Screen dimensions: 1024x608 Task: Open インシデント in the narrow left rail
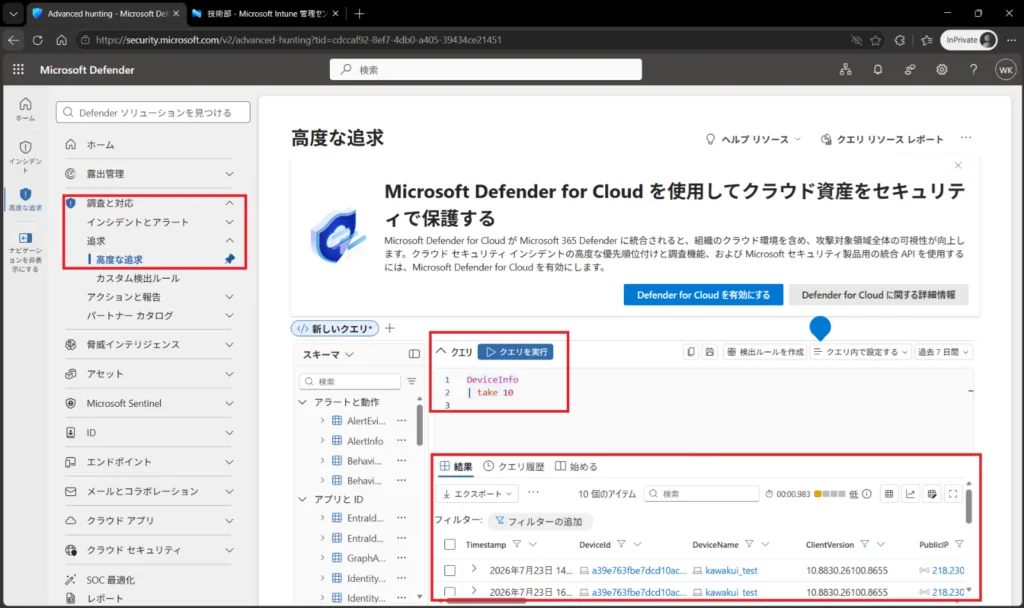point(25,157)
